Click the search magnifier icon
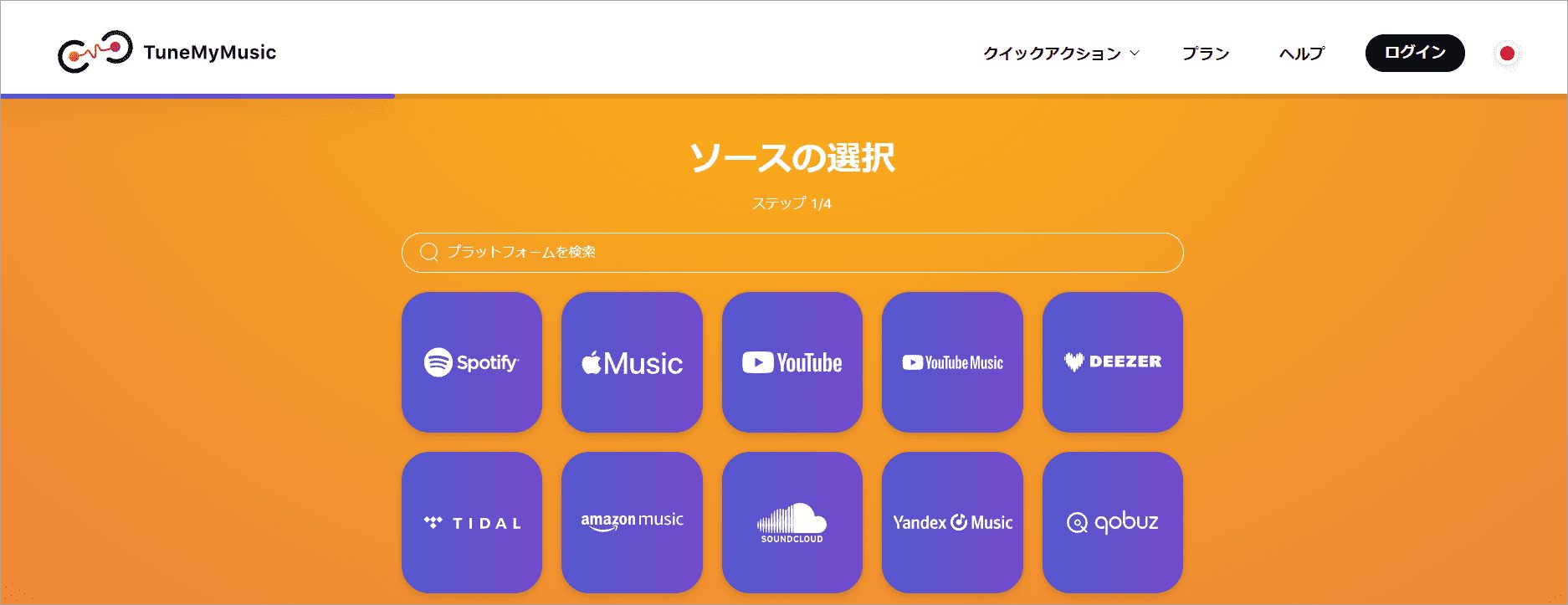This screenshot has height=605, width=1568. (429, 252)
